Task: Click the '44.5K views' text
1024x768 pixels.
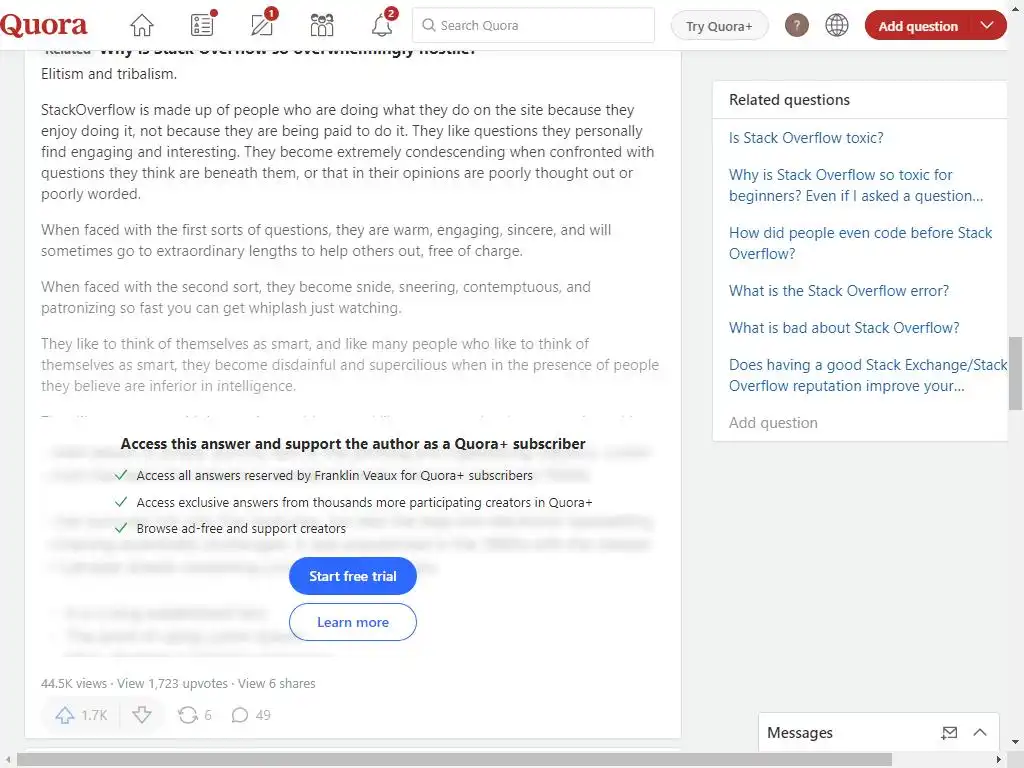Action: click(74, 683)
